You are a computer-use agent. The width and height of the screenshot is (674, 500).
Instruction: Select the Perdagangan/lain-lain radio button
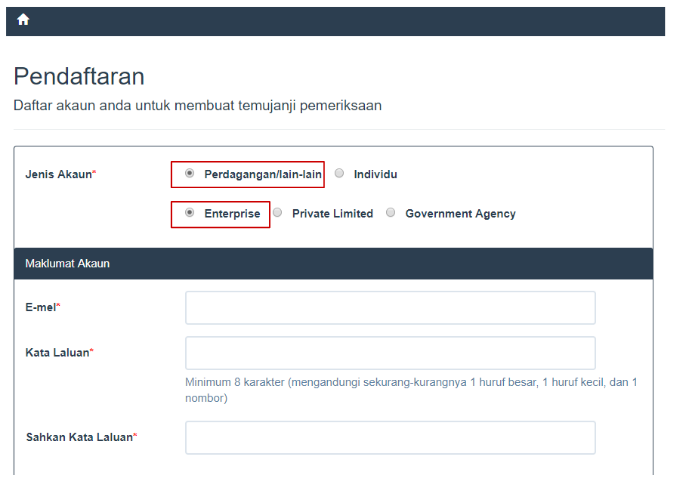(190, 173)
